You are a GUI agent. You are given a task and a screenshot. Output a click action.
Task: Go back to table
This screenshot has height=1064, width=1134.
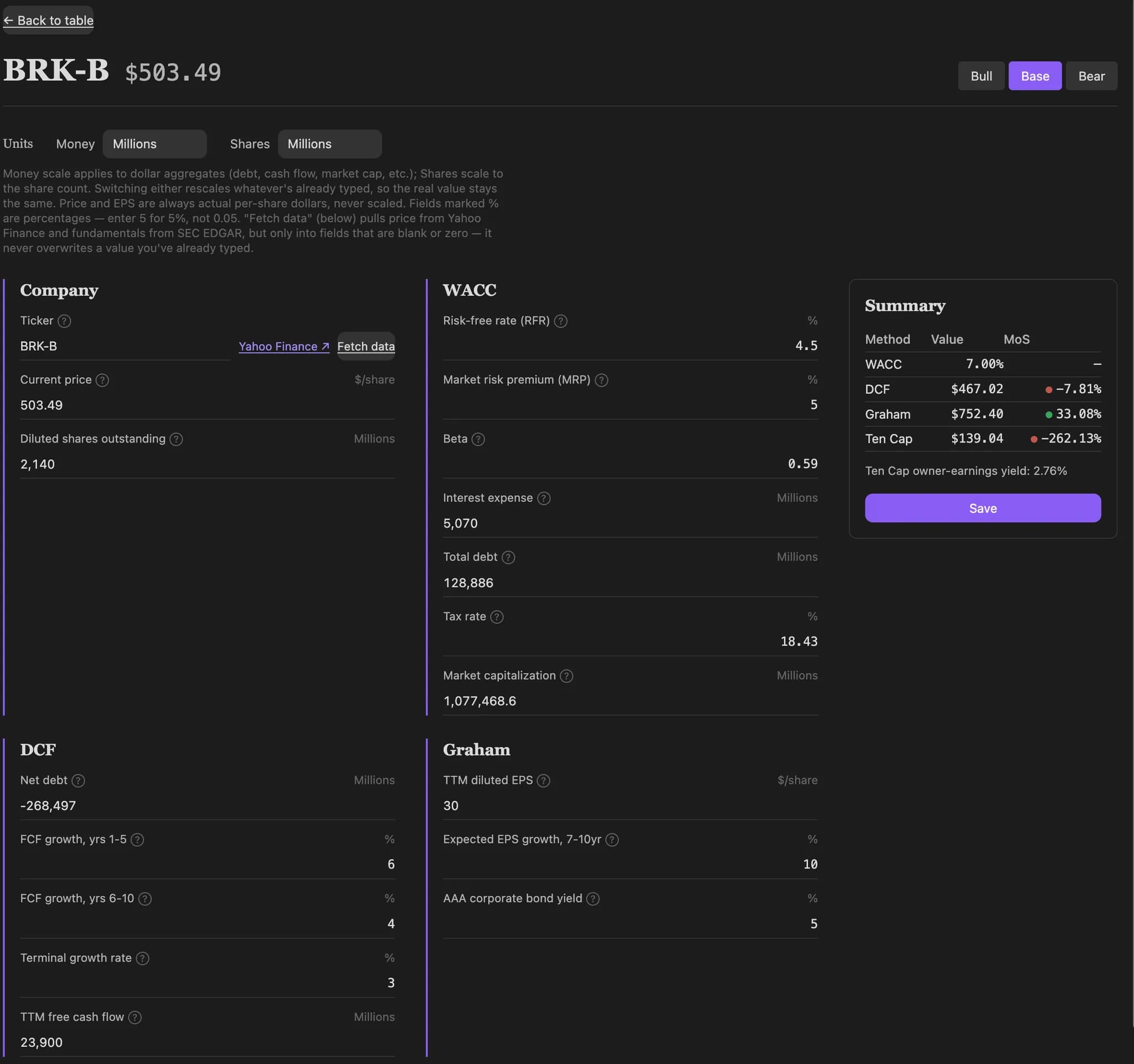click(x=49, y=20)
